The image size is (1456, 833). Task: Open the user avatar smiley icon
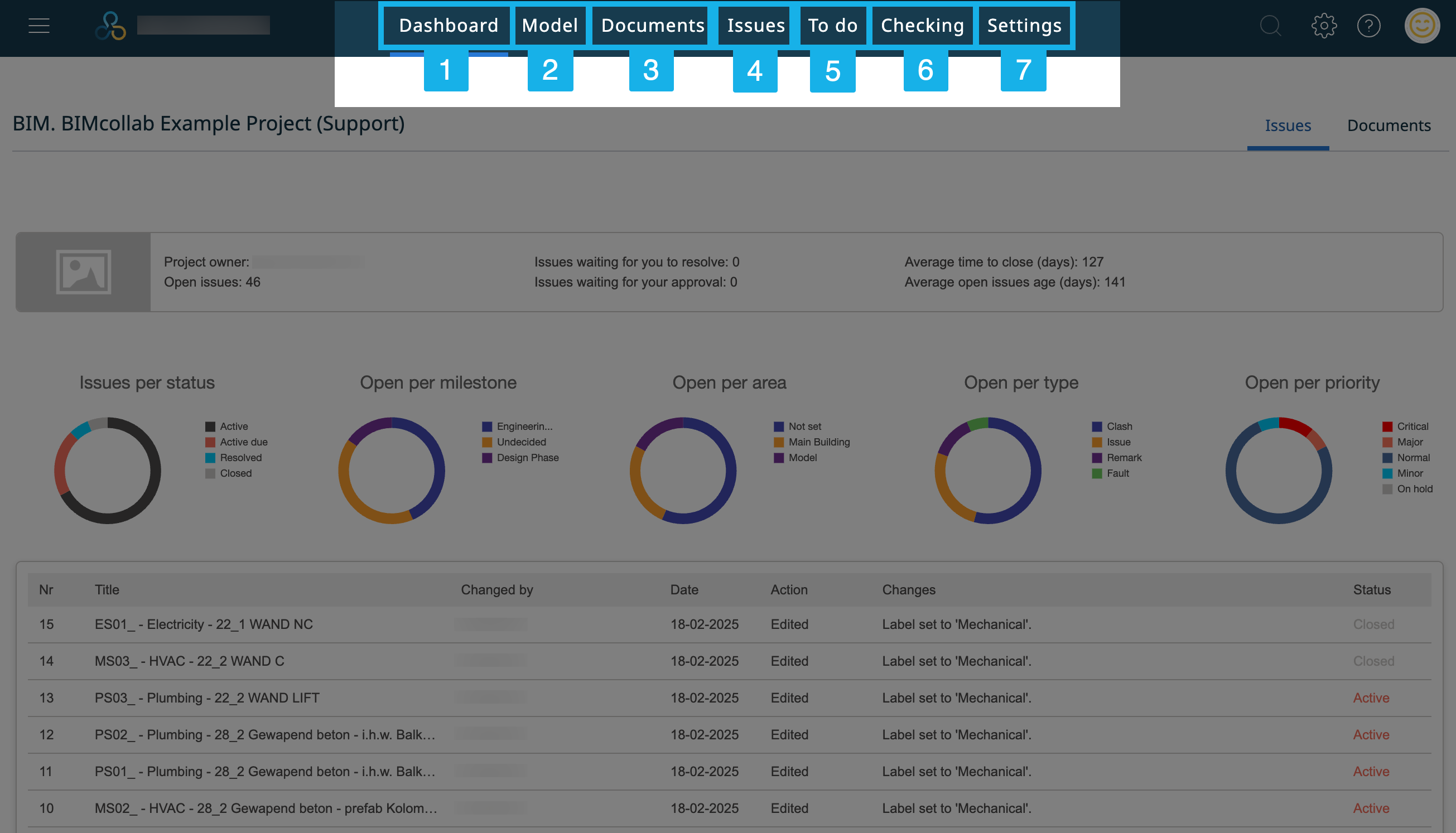pos(1422,26)
